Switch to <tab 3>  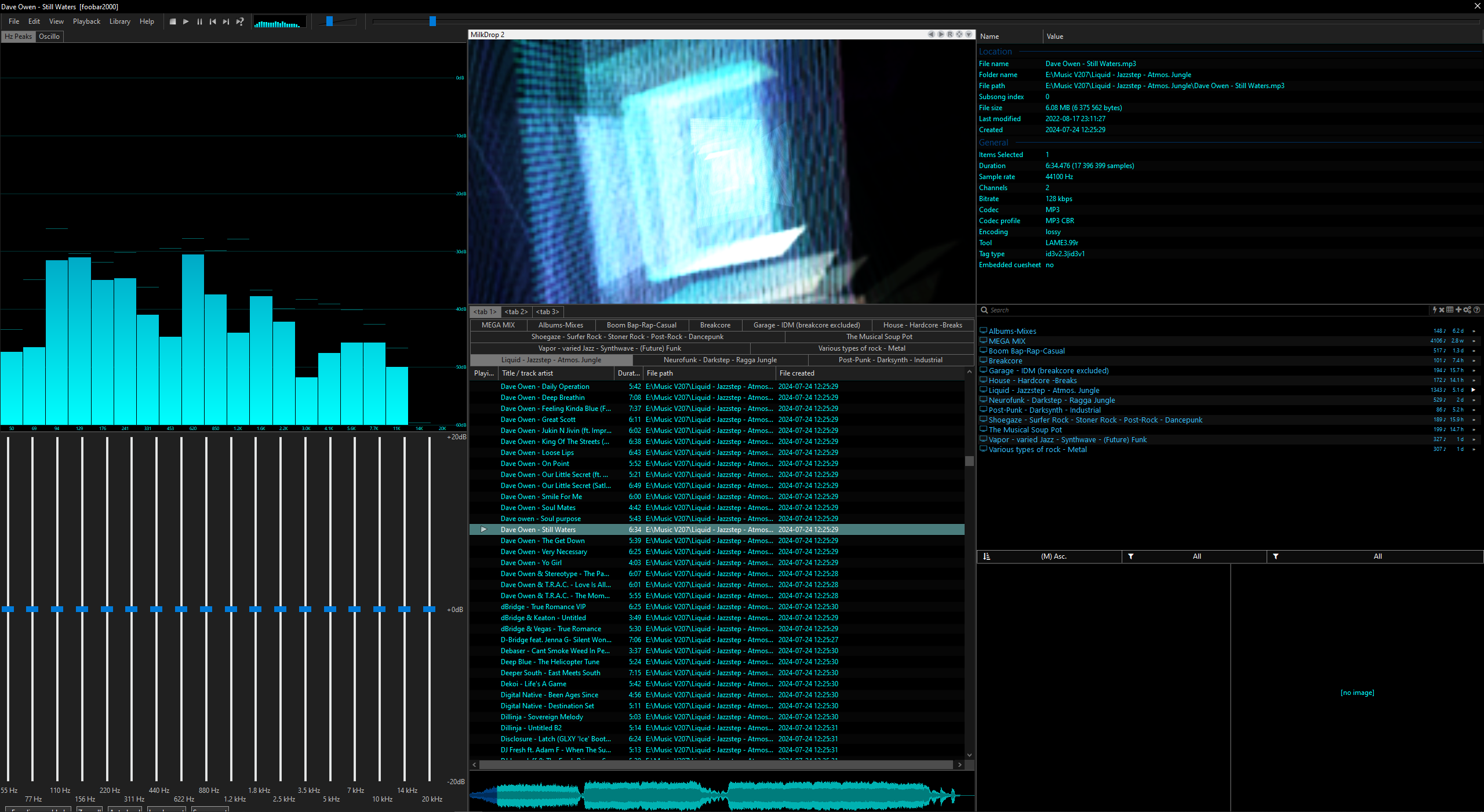547,312
